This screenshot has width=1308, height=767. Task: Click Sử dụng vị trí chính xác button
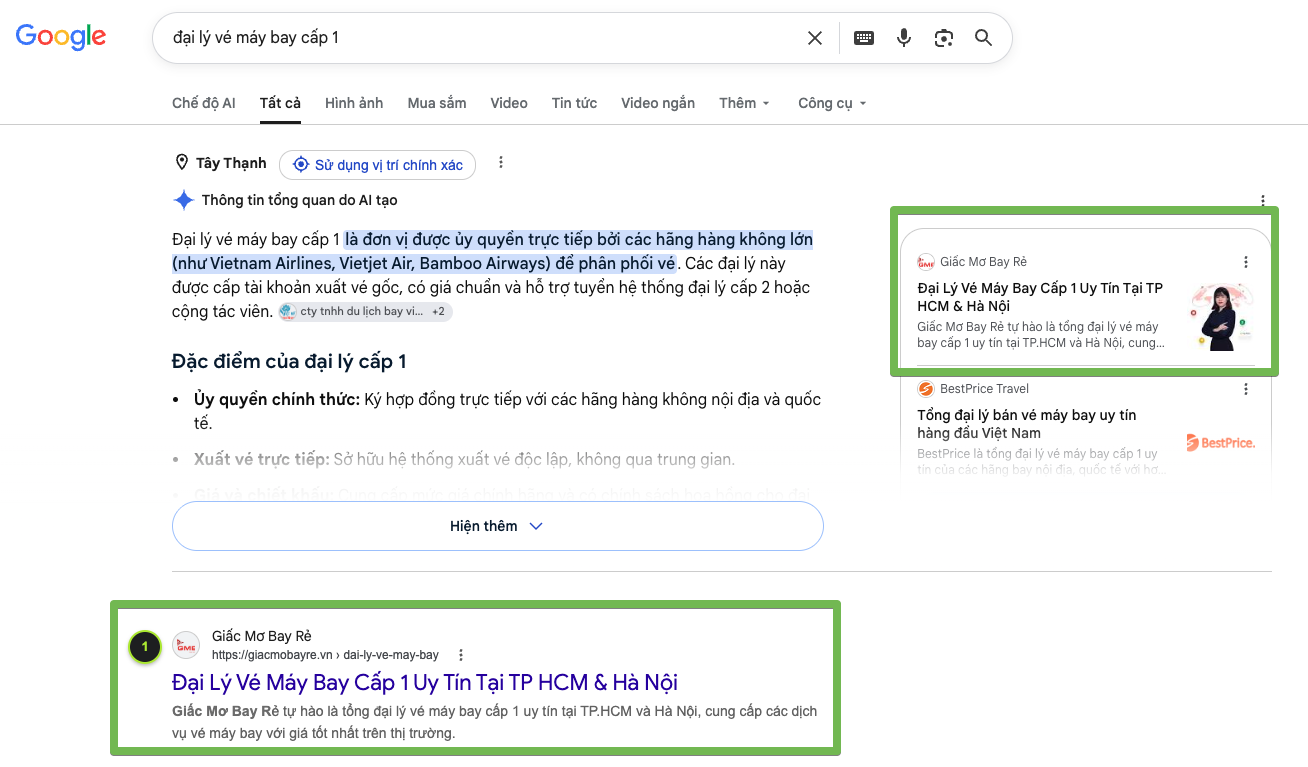click(x=378, y=165)
